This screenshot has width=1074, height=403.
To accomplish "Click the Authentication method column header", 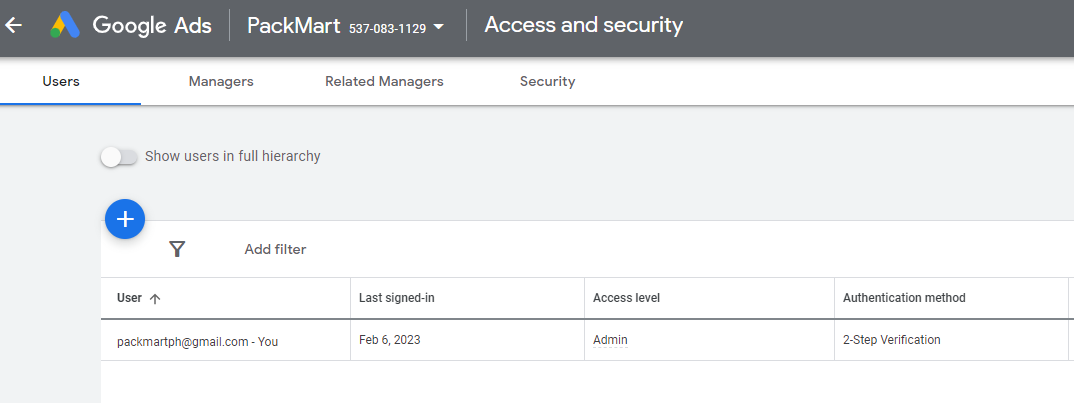I will click(904, 298).
